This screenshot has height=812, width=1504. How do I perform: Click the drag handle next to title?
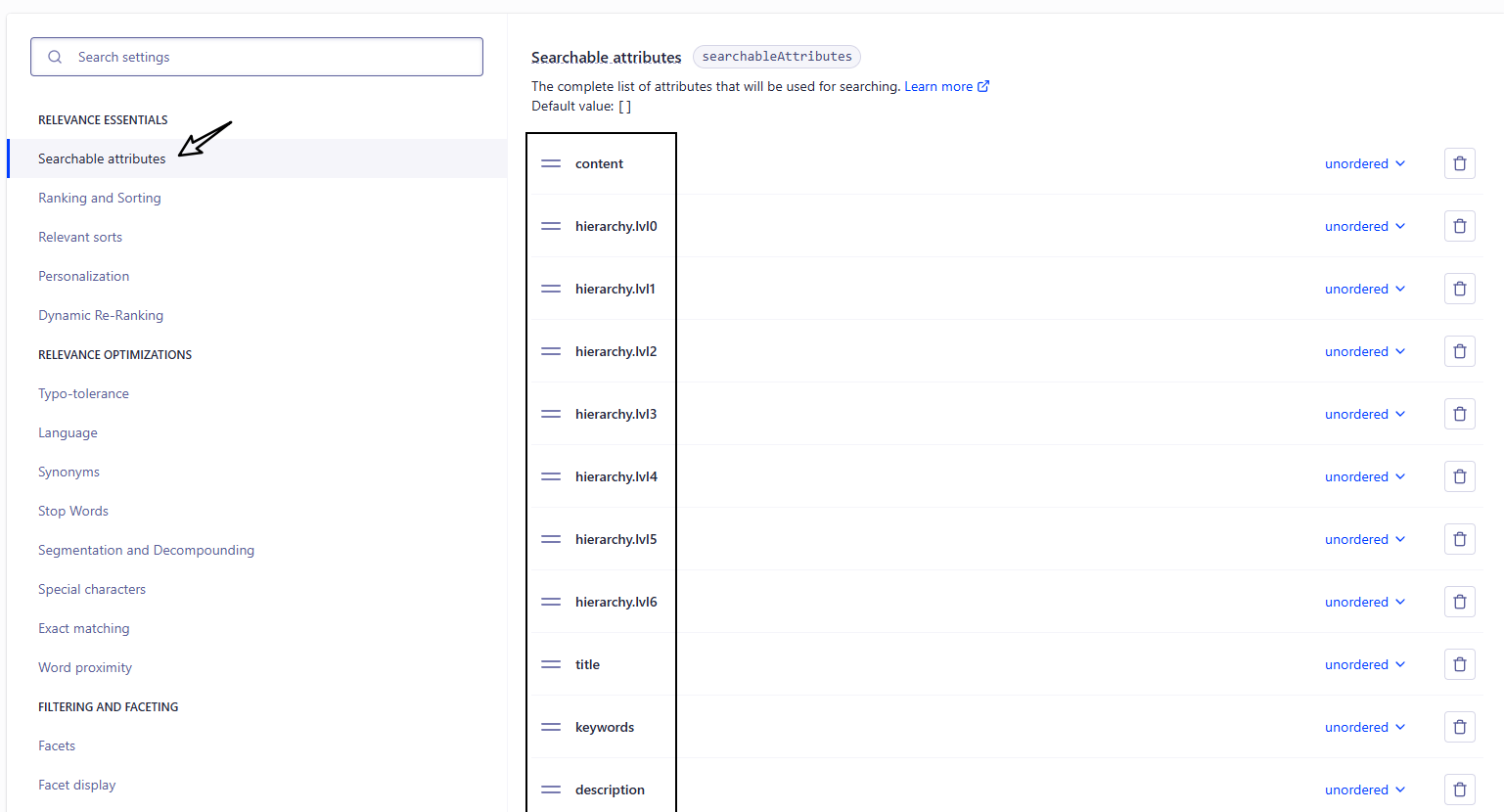pyautogui.click(x=551, y=664)
